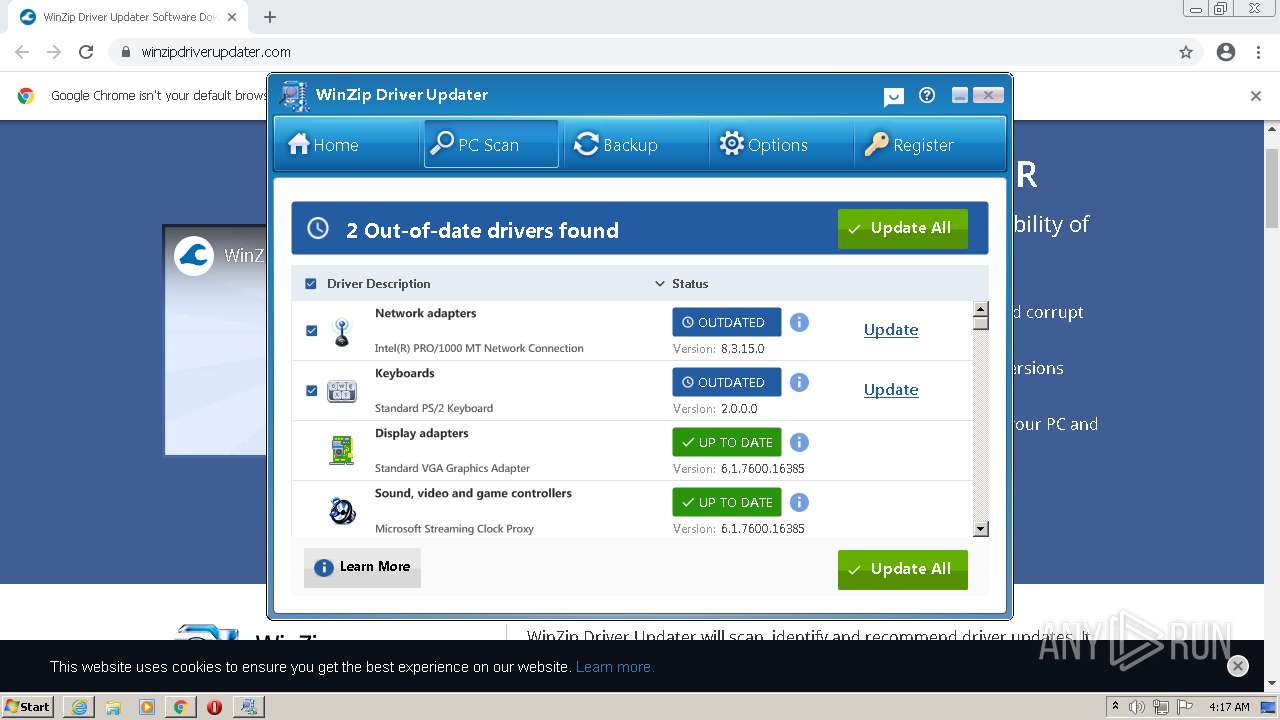Close the cookie consent banner
Viewport: 1280px width, 720px height.
[x=1238, y=666]
